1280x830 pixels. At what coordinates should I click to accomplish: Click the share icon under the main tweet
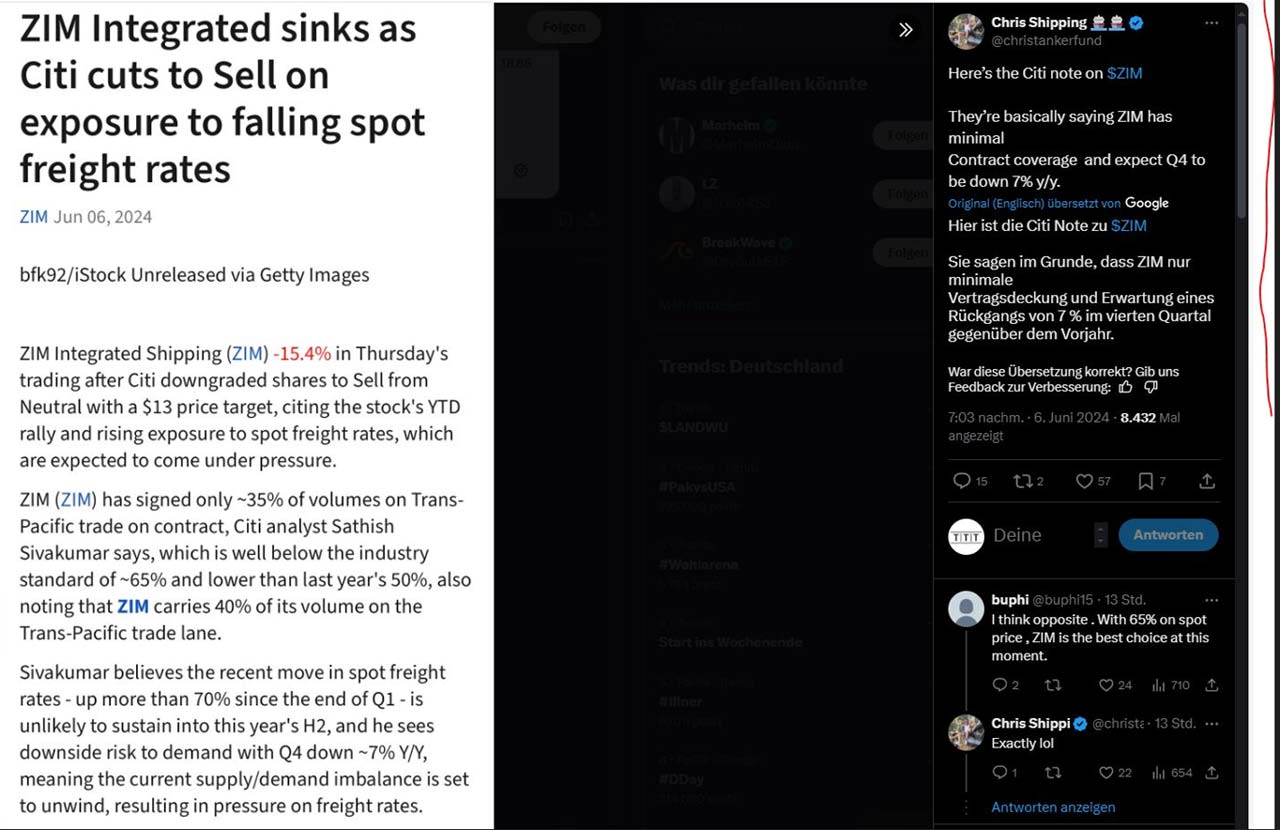[x=1207, y=481]
